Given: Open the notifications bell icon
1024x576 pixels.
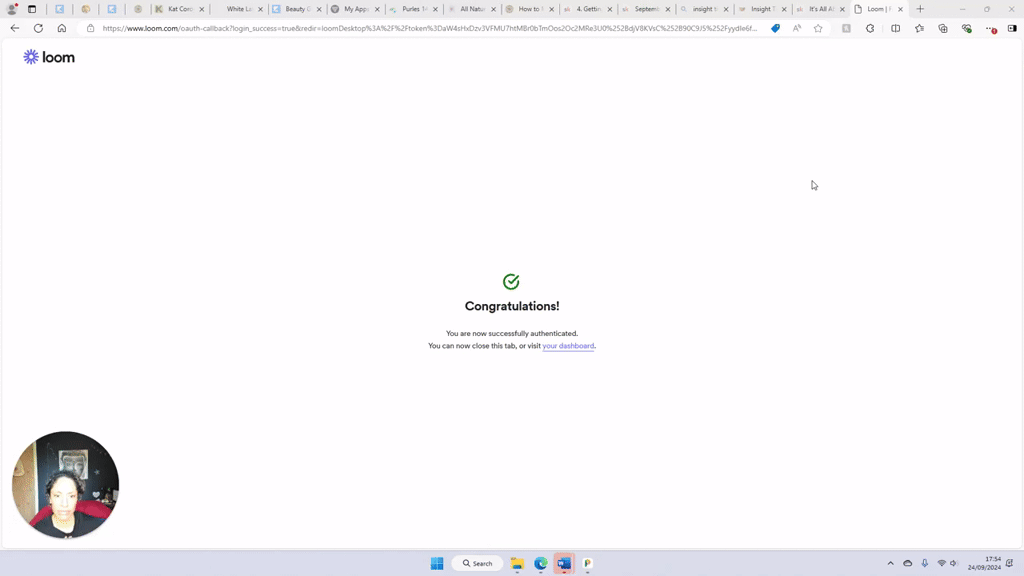Looking at the screenshot, I should pos(1010,563).
